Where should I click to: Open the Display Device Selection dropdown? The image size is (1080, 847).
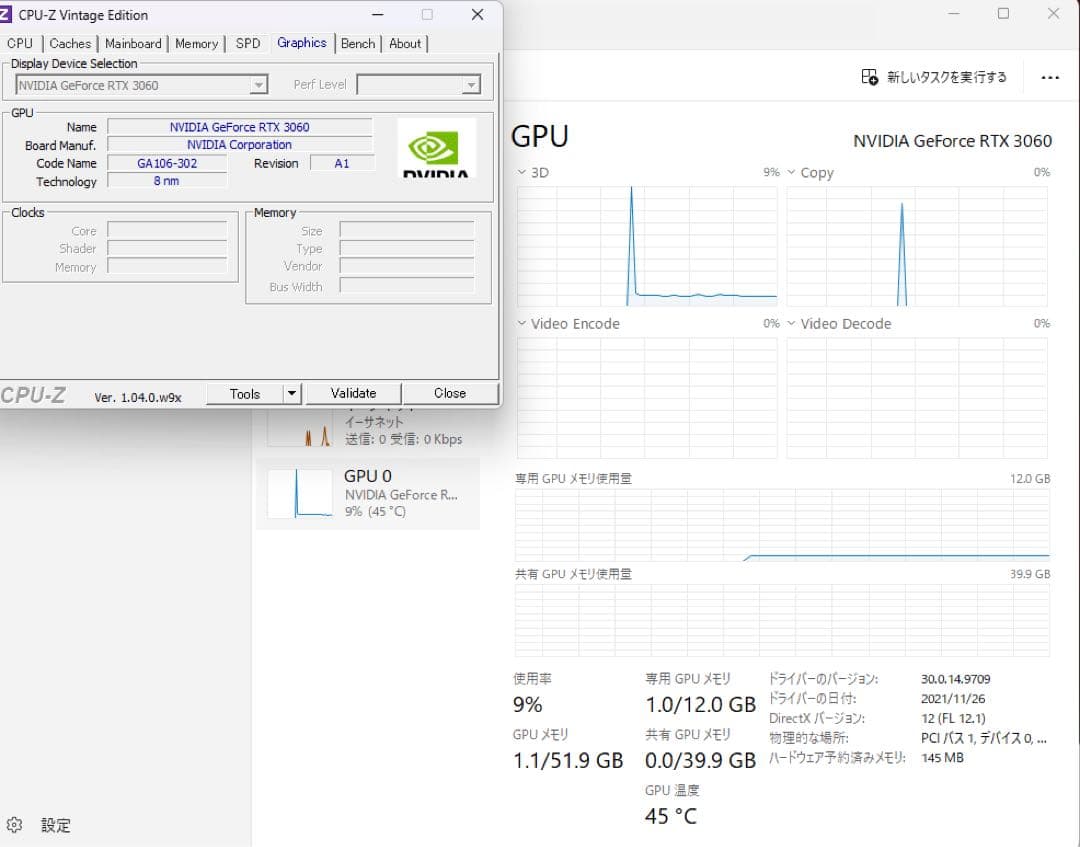(259, 86)
